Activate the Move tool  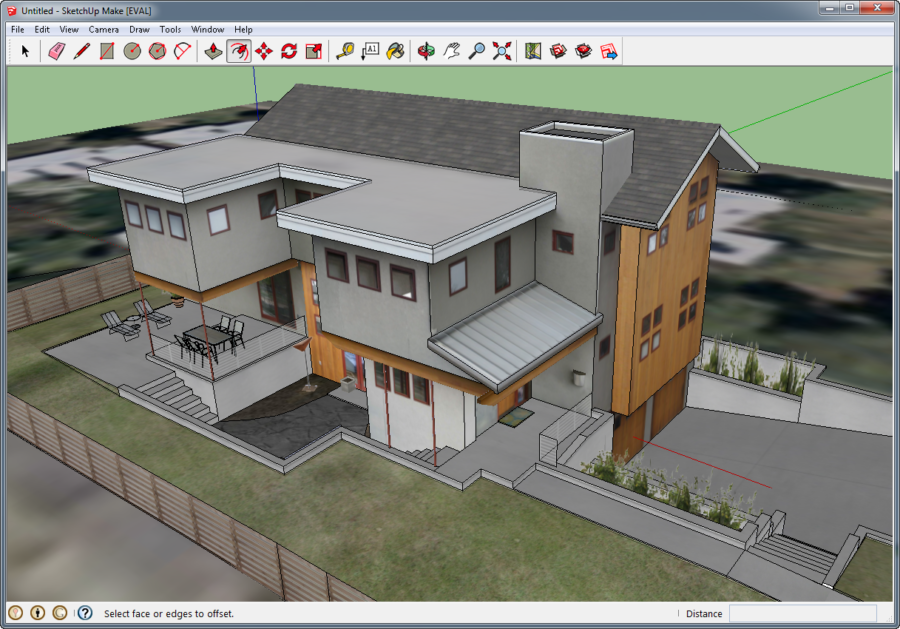[x=264, y=51]
